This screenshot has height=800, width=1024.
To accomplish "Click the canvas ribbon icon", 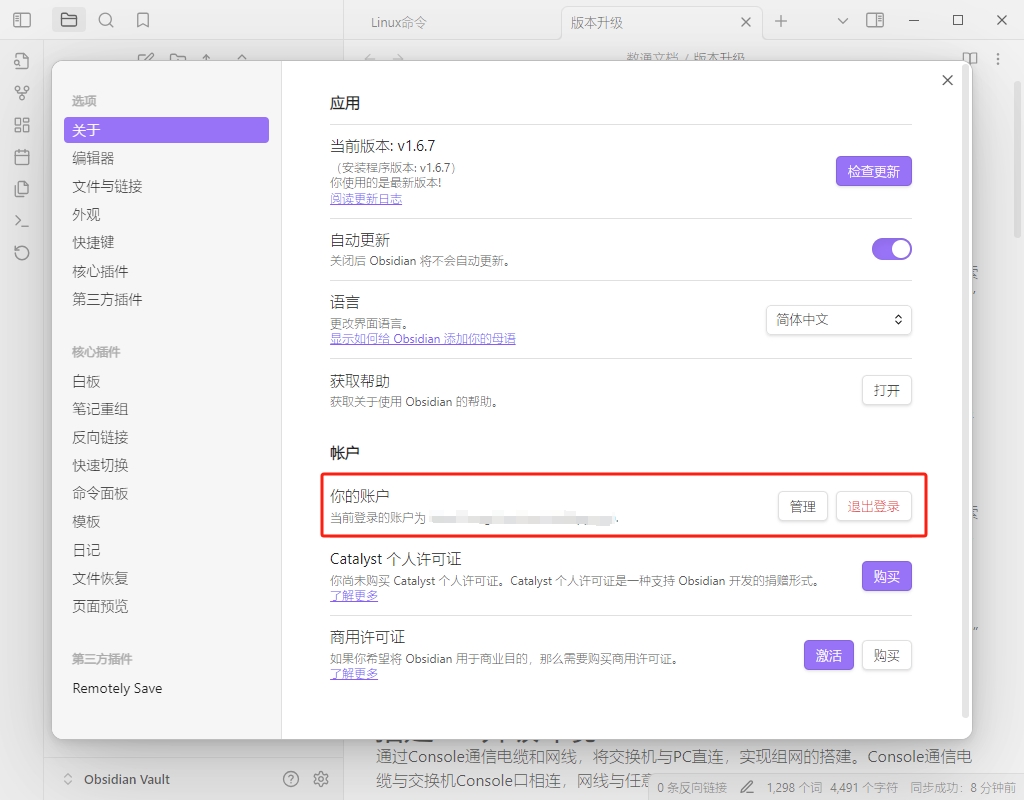I will [x=21, y=125].
